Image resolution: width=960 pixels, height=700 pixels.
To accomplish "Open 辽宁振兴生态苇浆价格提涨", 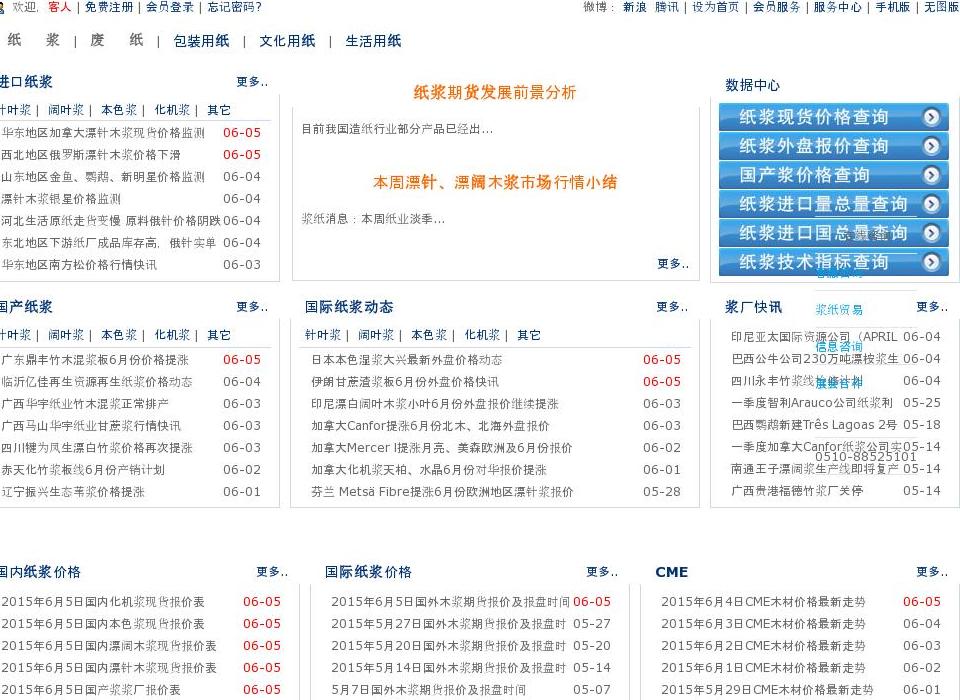I will tap(73, 492).
